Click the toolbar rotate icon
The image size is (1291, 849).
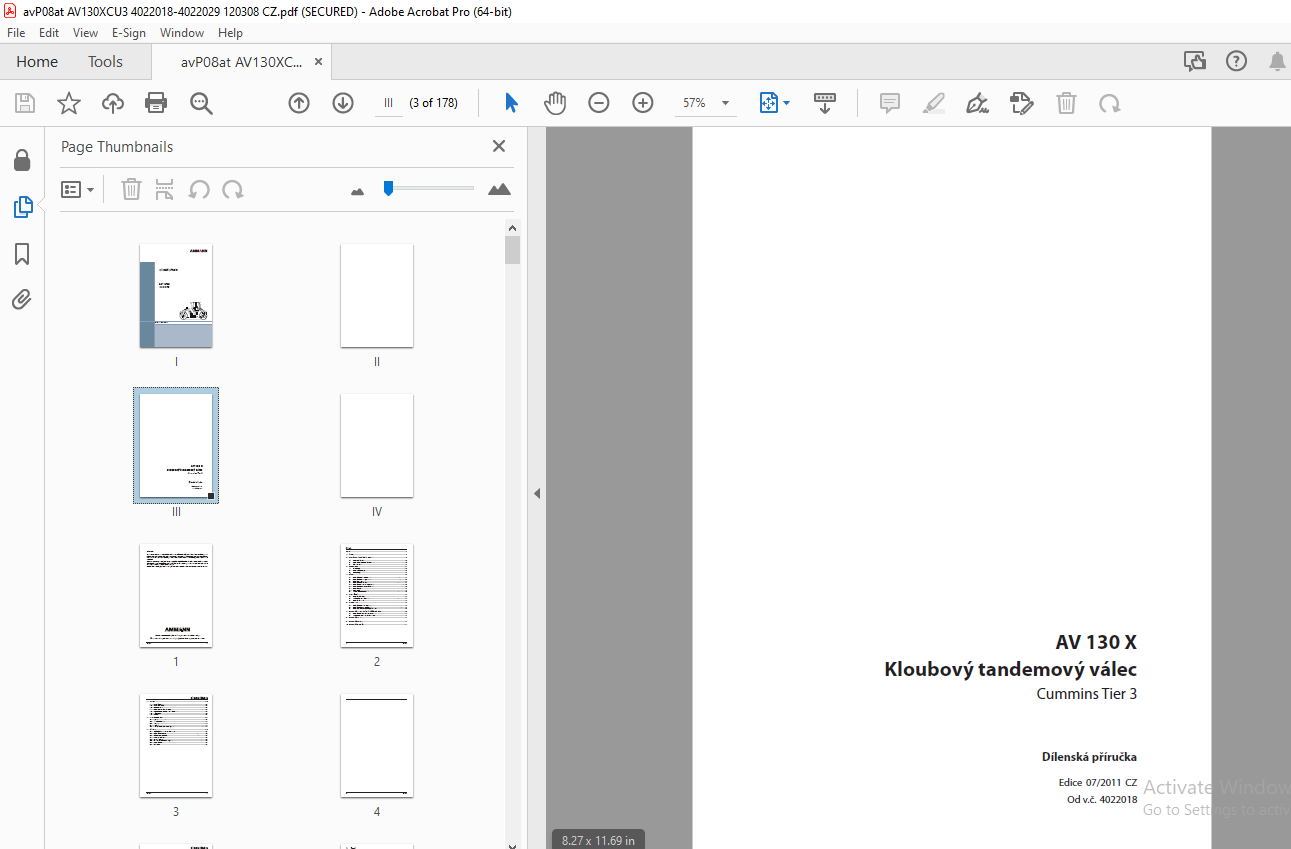pyautogui.click(x=1109, y=103)
